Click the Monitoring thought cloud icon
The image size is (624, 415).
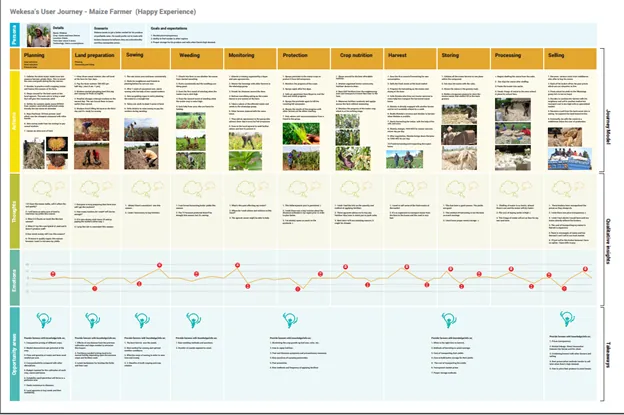(x=252, y=188)
